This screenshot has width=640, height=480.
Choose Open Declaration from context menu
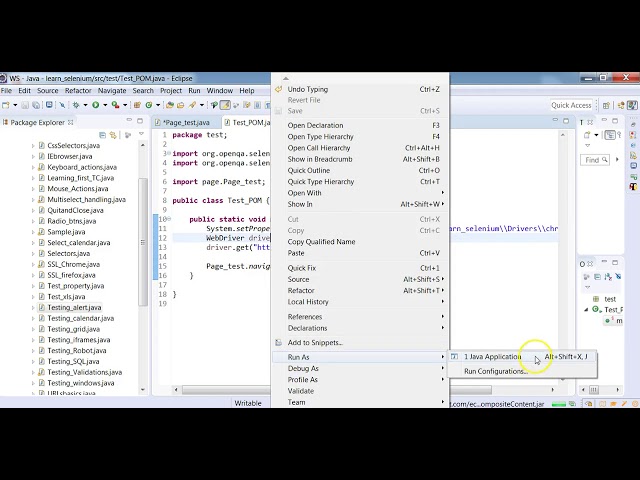(x=360, y=125)
